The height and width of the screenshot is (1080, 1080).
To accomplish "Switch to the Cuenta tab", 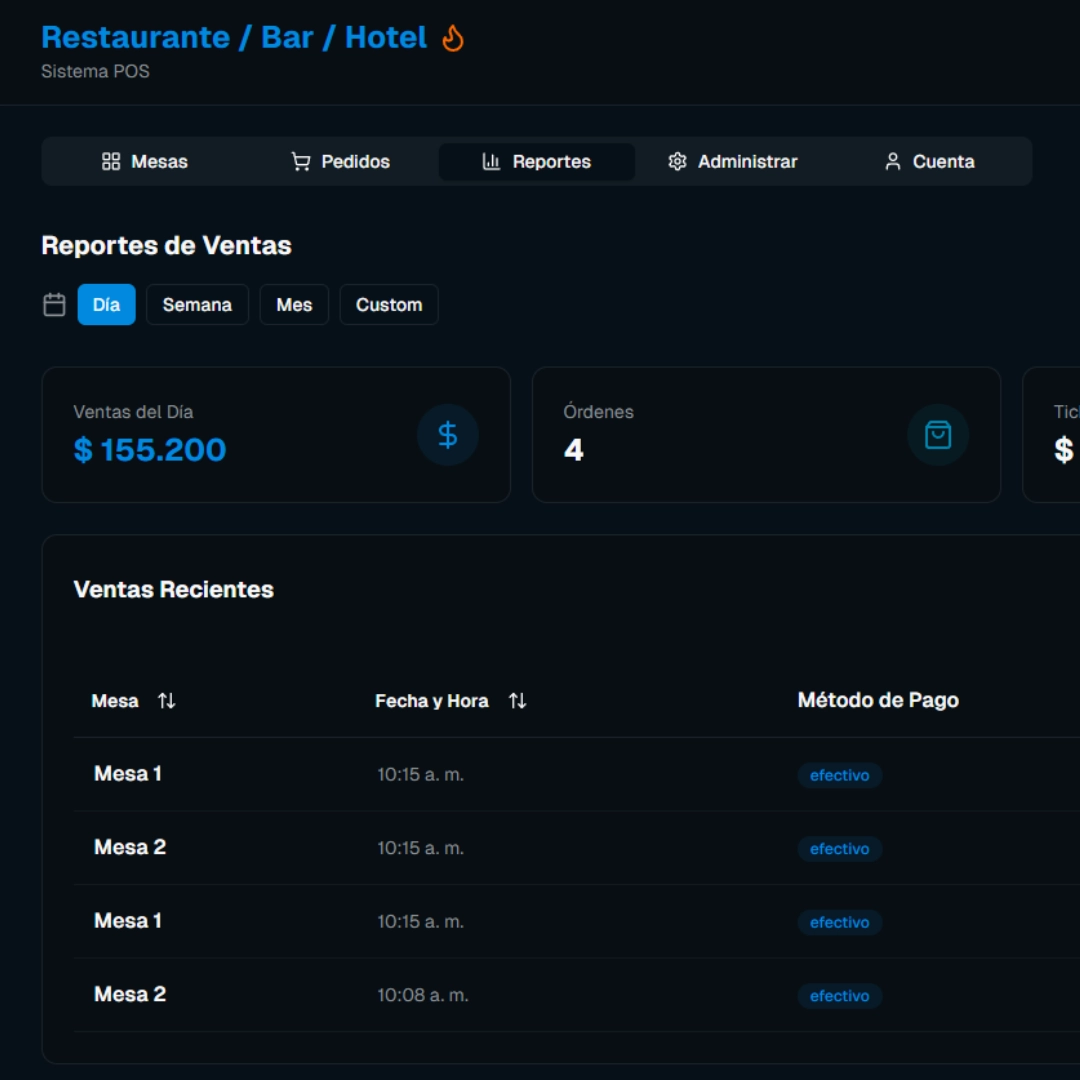I will click(929, 162).
